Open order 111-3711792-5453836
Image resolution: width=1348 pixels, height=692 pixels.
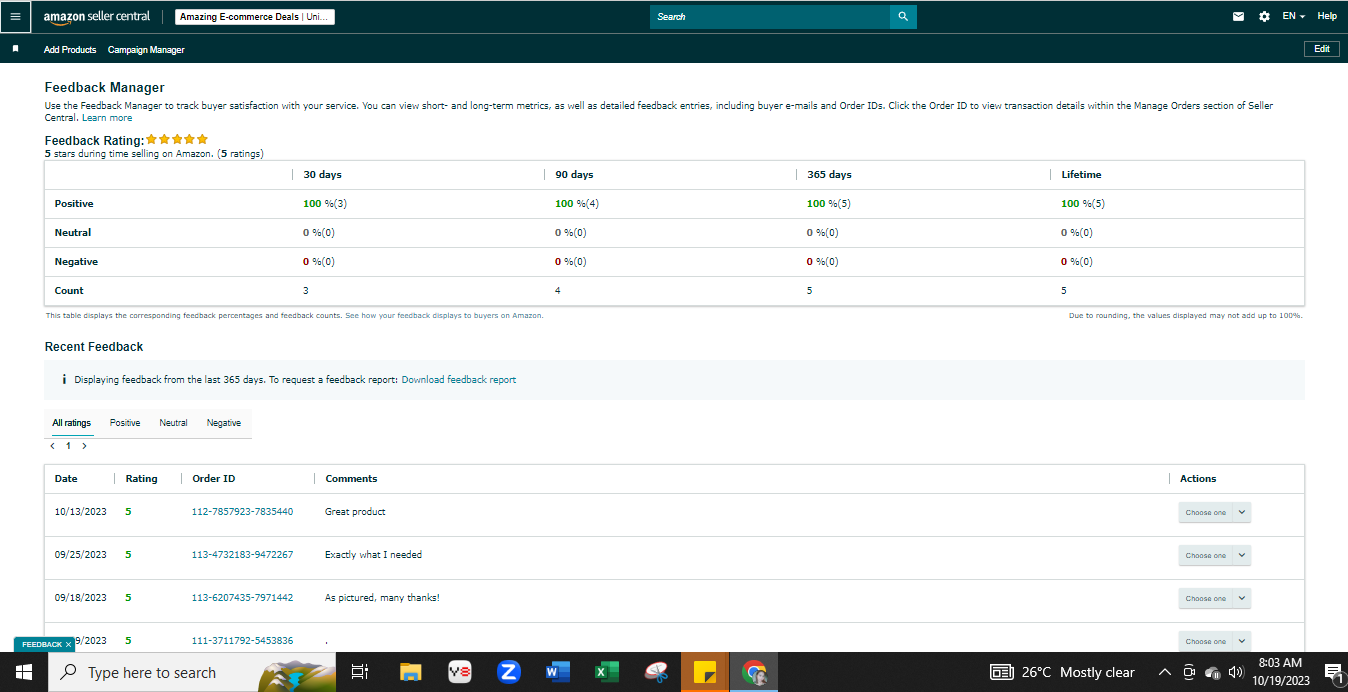pos(242,641)
